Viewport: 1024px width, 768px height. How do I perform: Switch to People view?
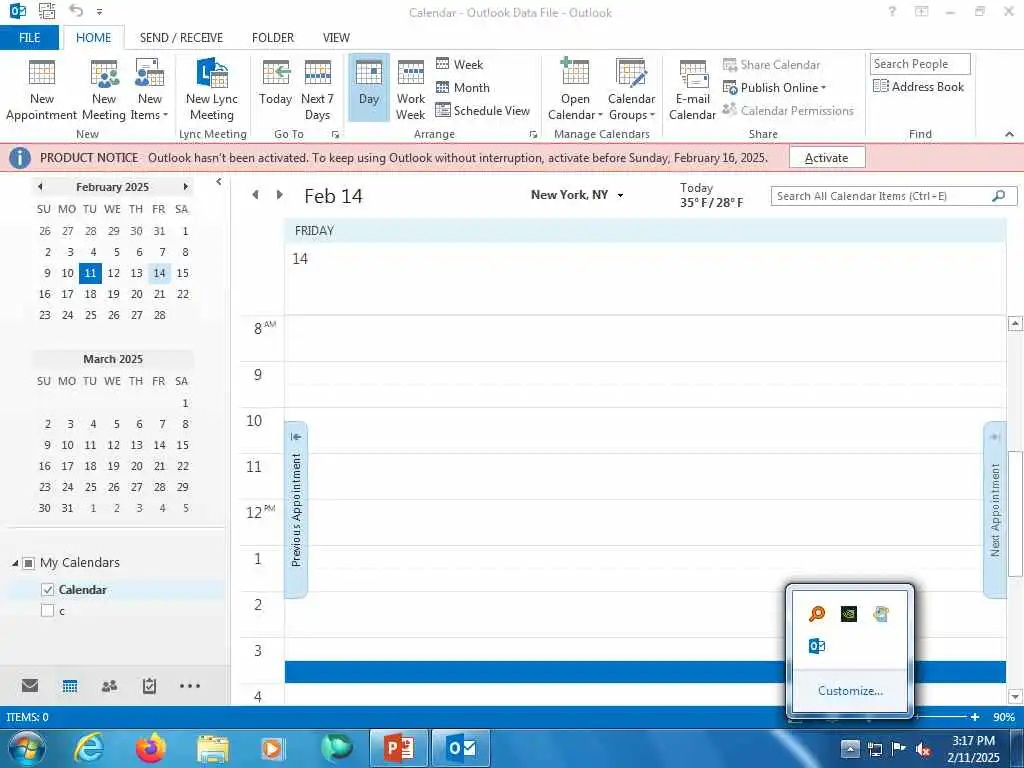pos(110,686)
